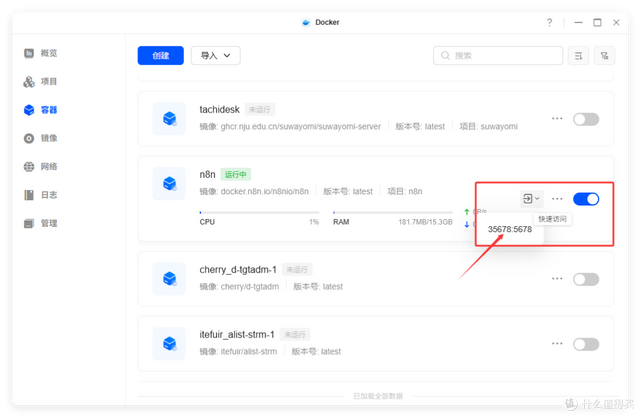Open the itefuir_alist-strm-1 container name
This screenshot has width=640, height=417.
click(x=237, y=335)
